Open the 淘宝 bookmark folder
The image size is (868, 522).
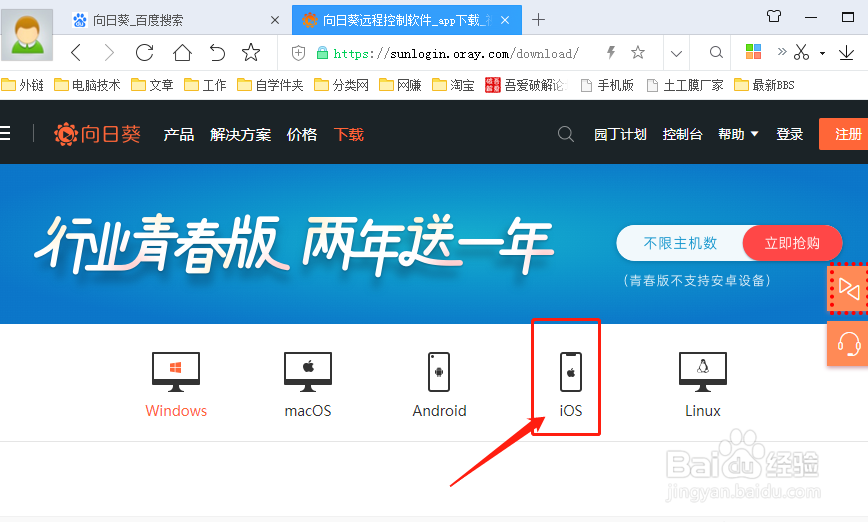453,85
